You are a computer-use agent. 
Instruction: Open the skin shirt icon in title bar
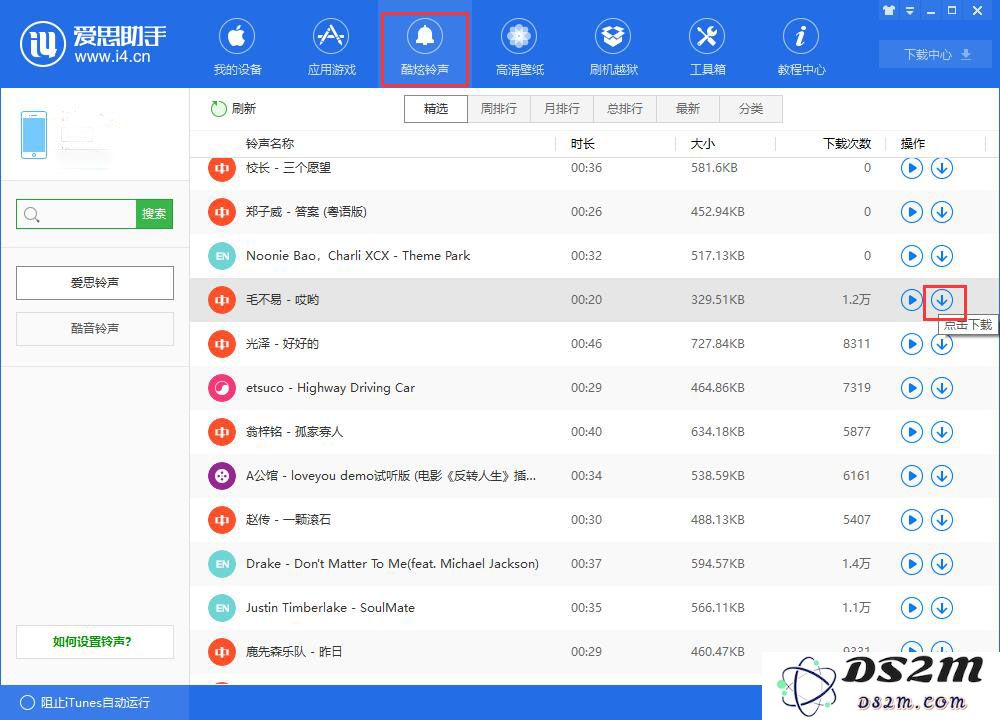pyautogui.click(x=889, y=10)
